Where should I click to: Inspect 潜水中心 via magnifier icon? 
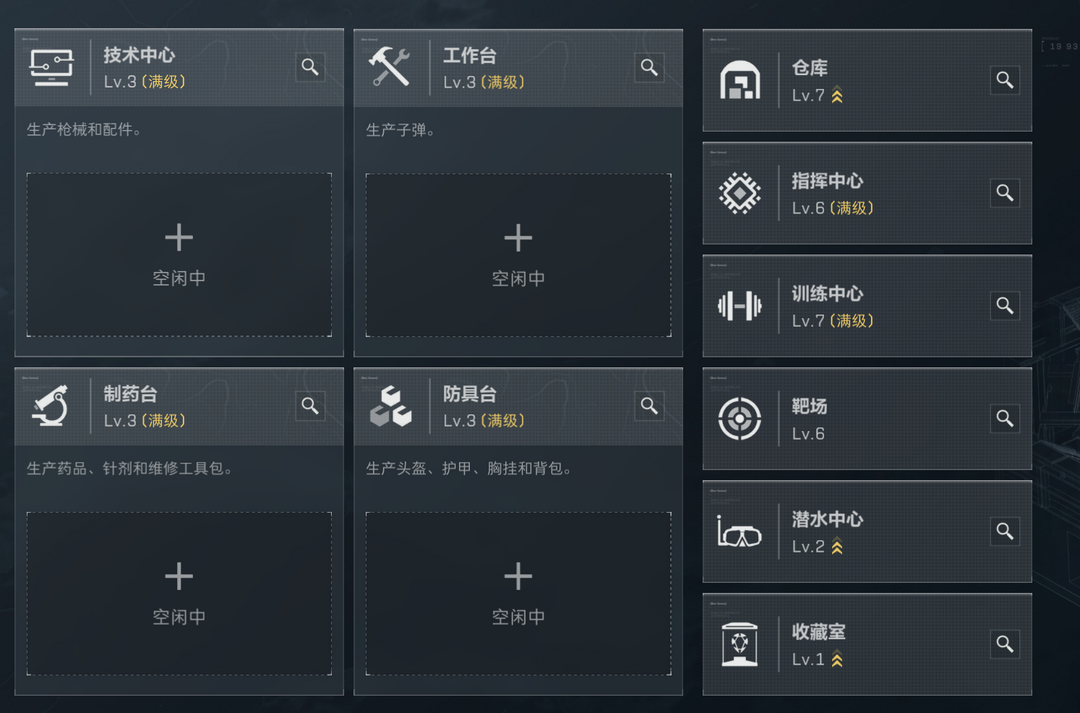(x=1005, y=532)
